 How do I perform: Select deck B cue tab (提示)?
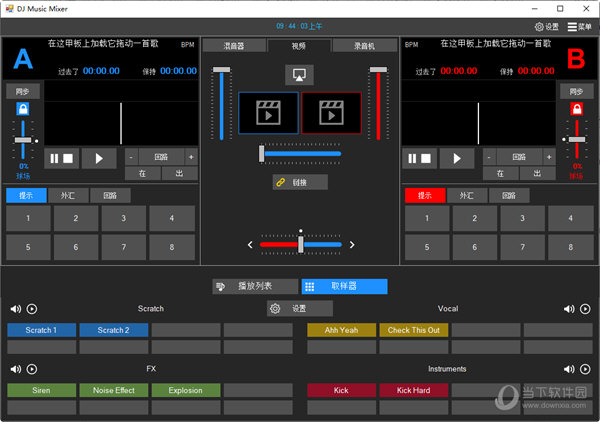click(x=425, y=196)
